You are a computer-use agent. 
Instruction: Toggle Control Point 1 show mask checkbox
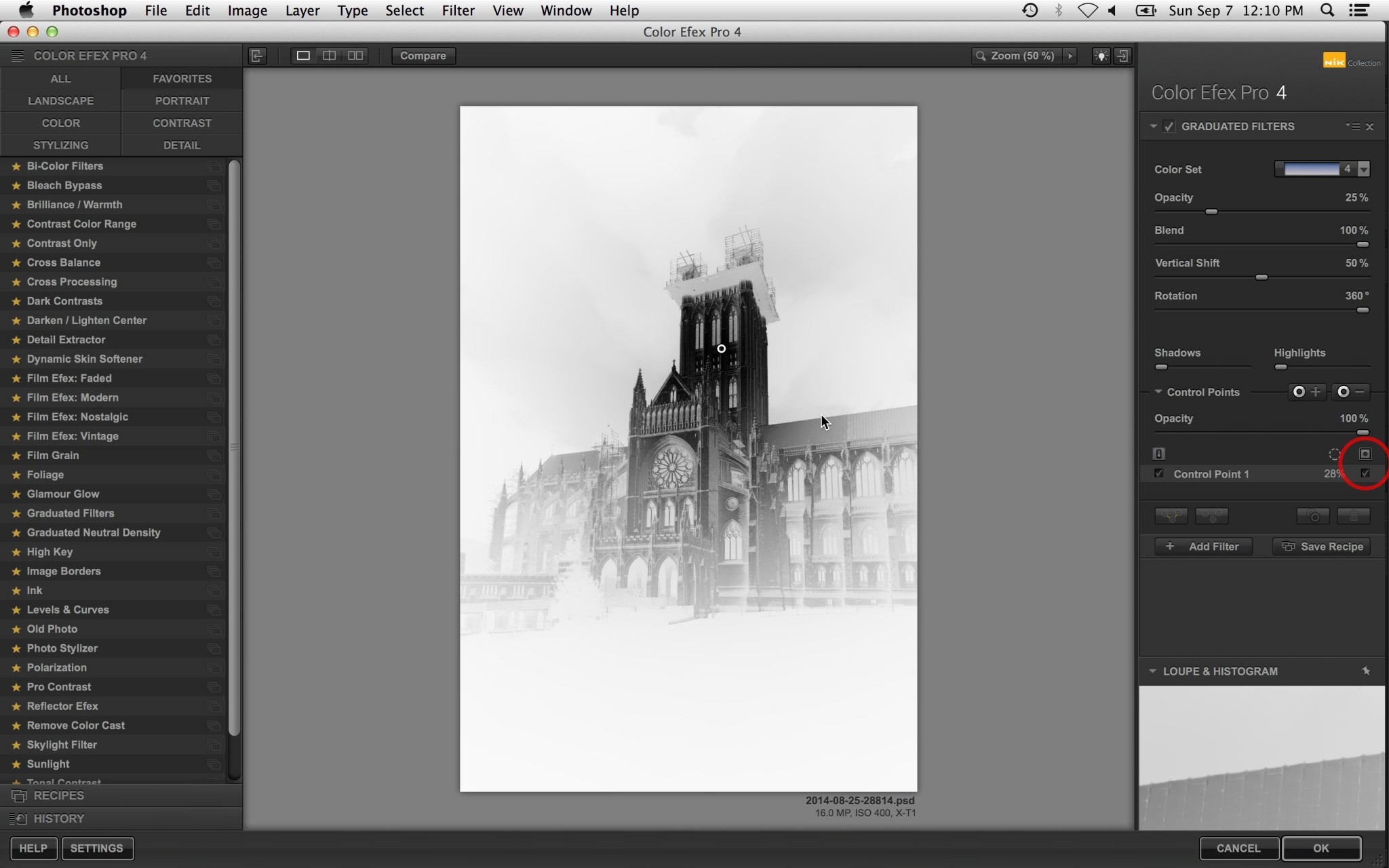1365,473
